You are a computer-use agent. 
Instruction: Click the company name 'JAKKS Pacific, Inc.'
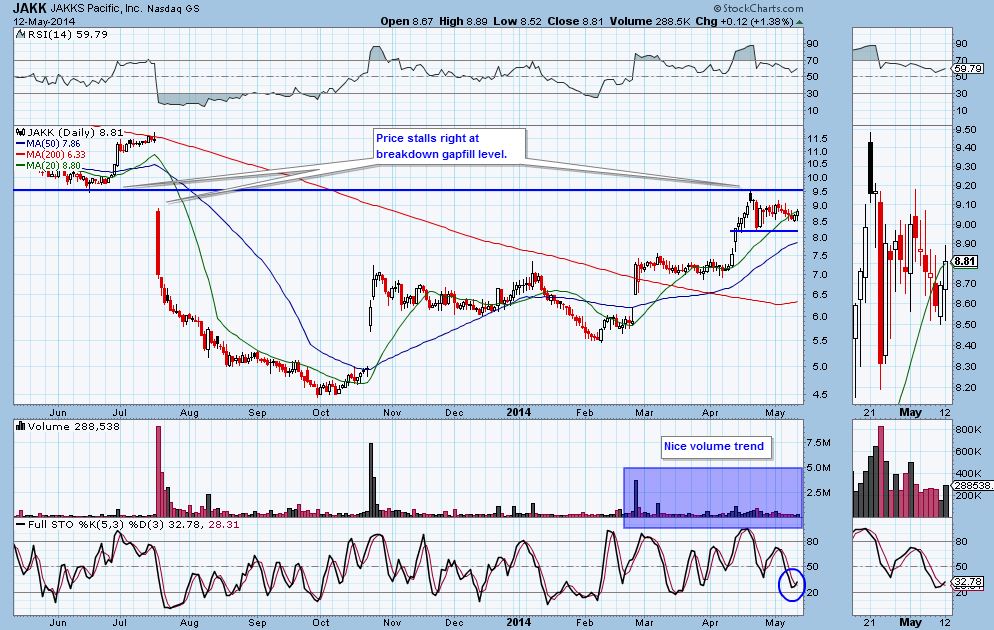point(96,9)
